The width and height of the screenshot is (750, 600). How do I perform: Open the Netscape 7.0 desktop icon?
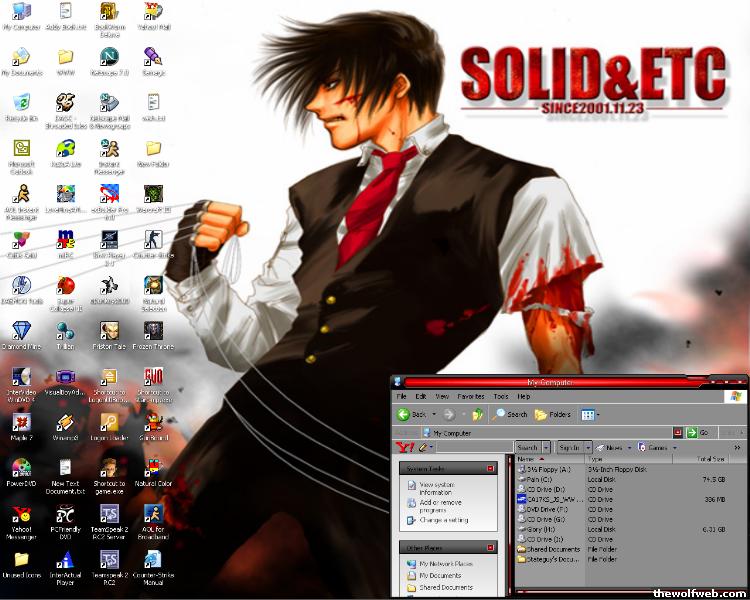(108, 56)
